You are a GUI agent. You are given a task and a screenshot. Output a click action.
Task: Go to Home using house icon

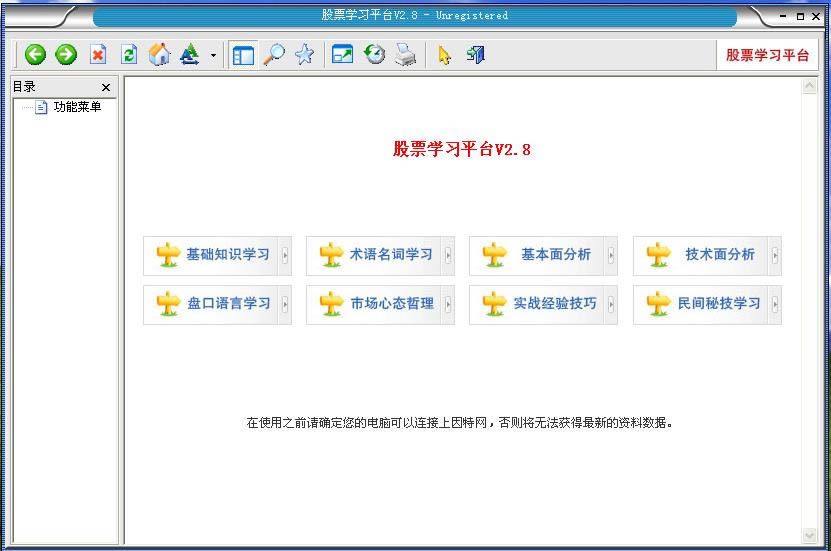159,55
